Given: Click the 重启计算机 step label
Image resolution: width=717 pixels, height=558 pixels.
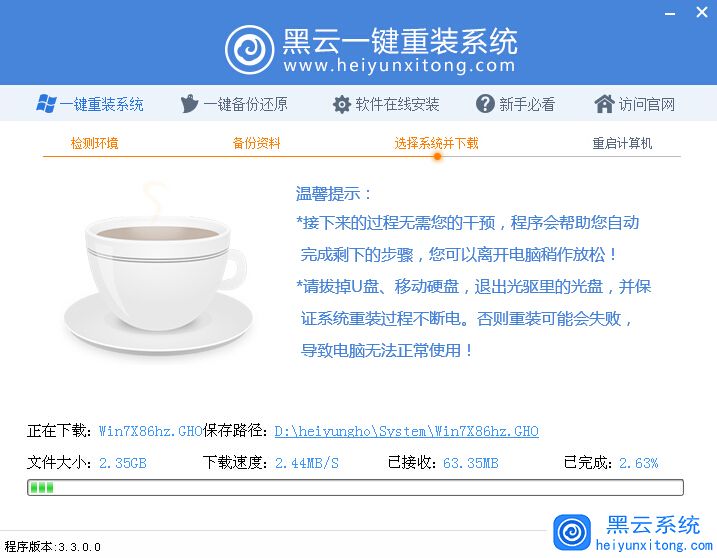Looking at the screenshot, I should [622, 143].
